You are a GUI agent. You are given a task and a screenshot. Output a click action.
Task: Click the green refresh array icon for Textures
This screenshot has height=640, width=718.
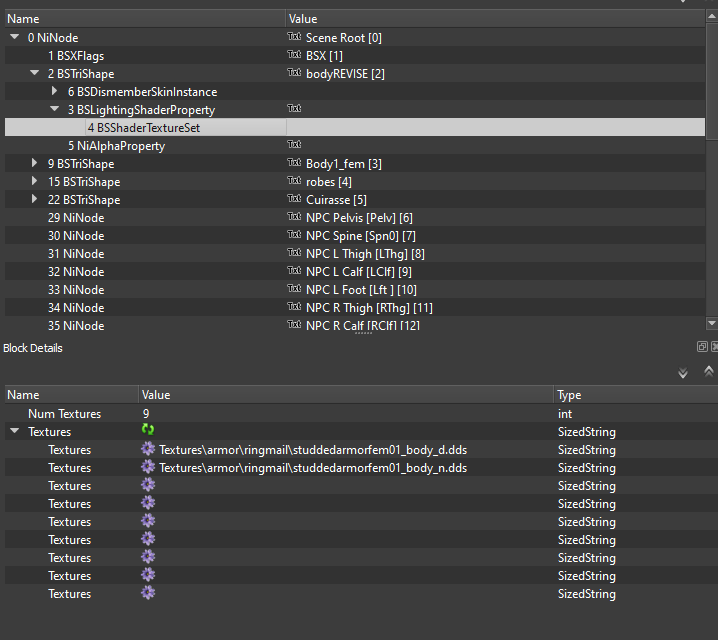(x=148, y=429)
